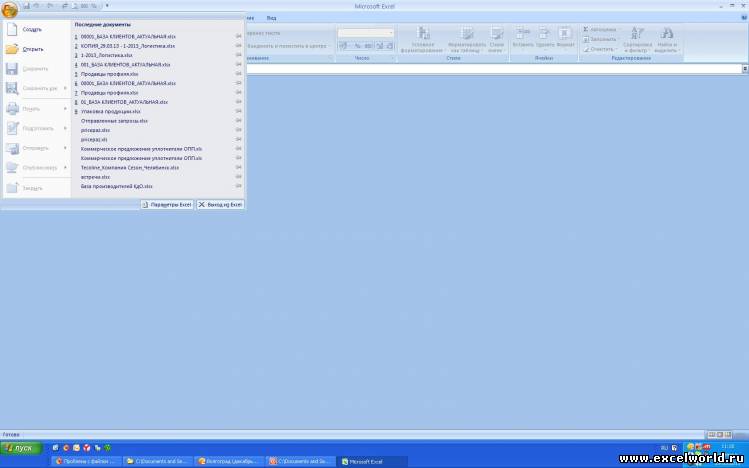Click the Условное форматирование icon

click(423, 33)
